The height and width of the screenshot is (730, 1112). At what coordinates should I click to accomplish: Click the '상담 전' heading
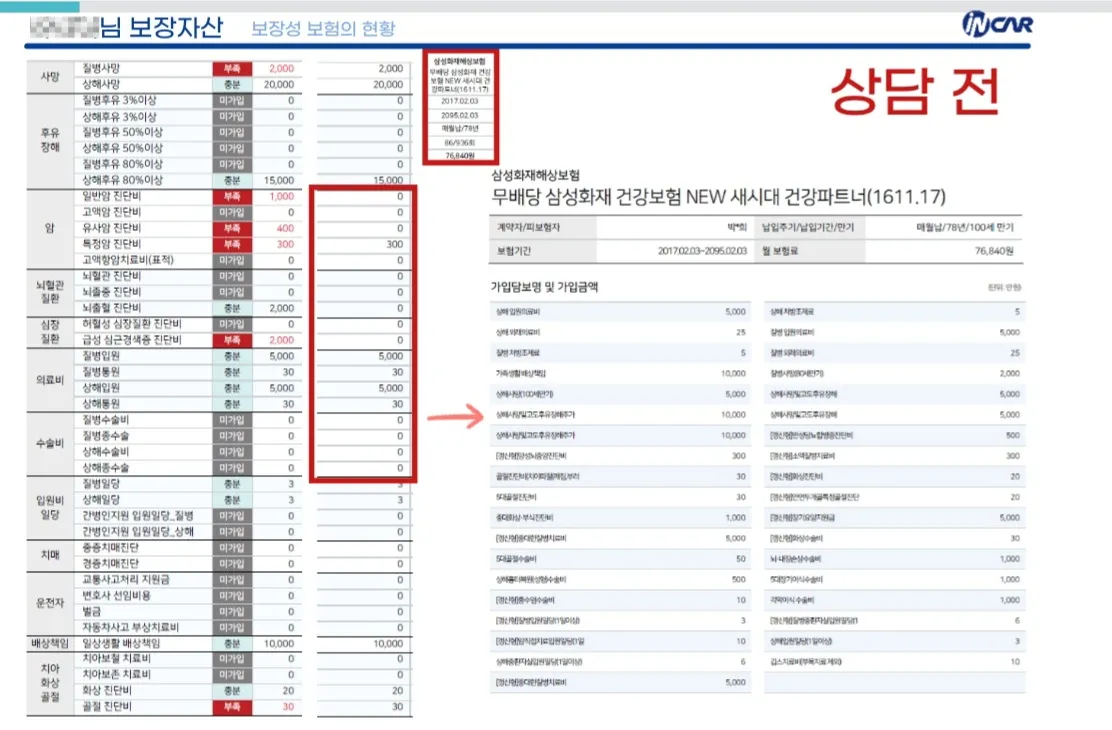(x=915, y=91)
